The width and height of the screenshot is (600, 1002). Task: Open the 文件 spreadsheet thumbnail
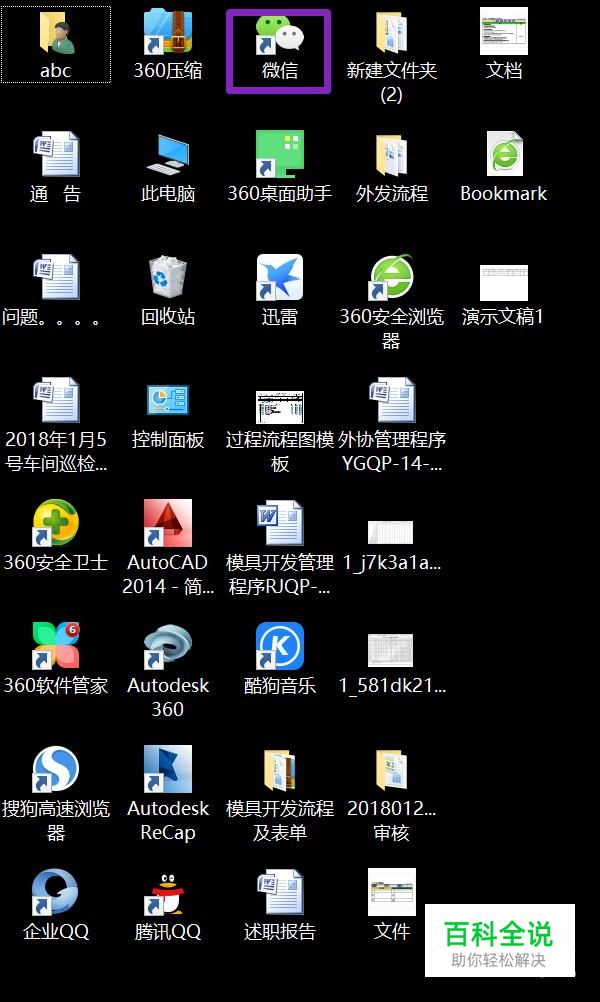point(391,892)
